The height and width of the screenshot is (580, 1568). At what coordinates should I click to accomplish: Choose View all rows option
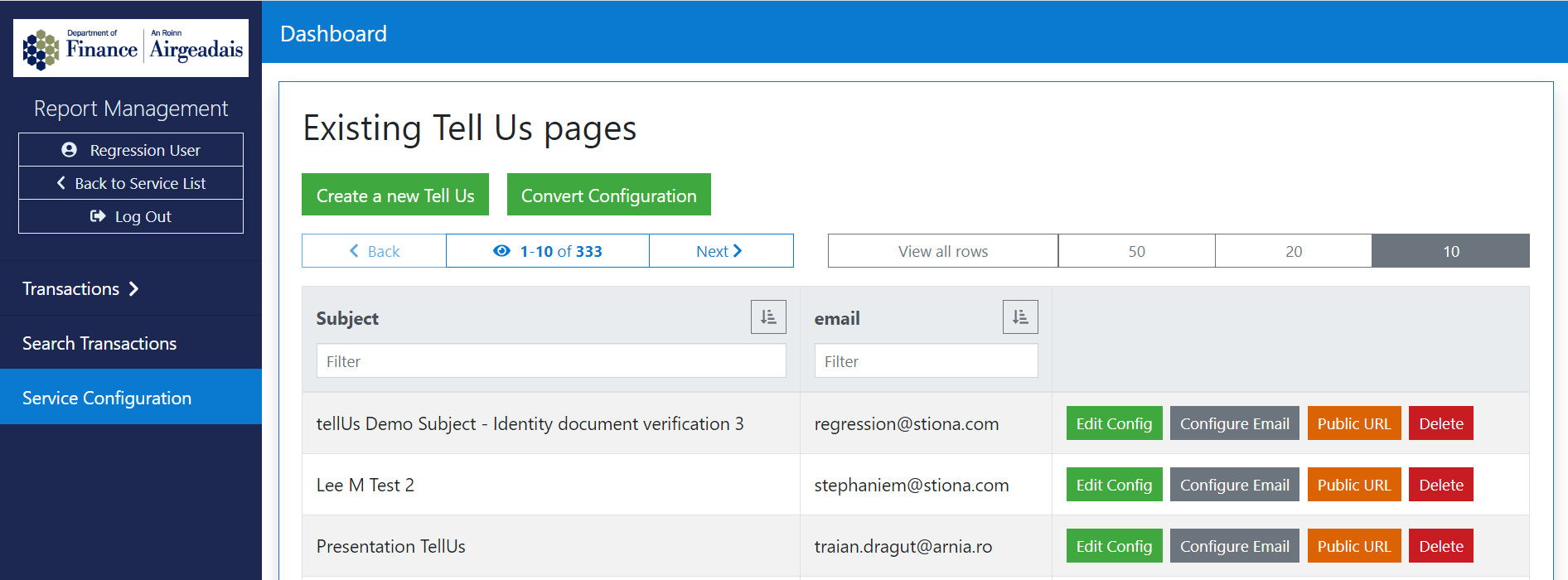point(942,251)
